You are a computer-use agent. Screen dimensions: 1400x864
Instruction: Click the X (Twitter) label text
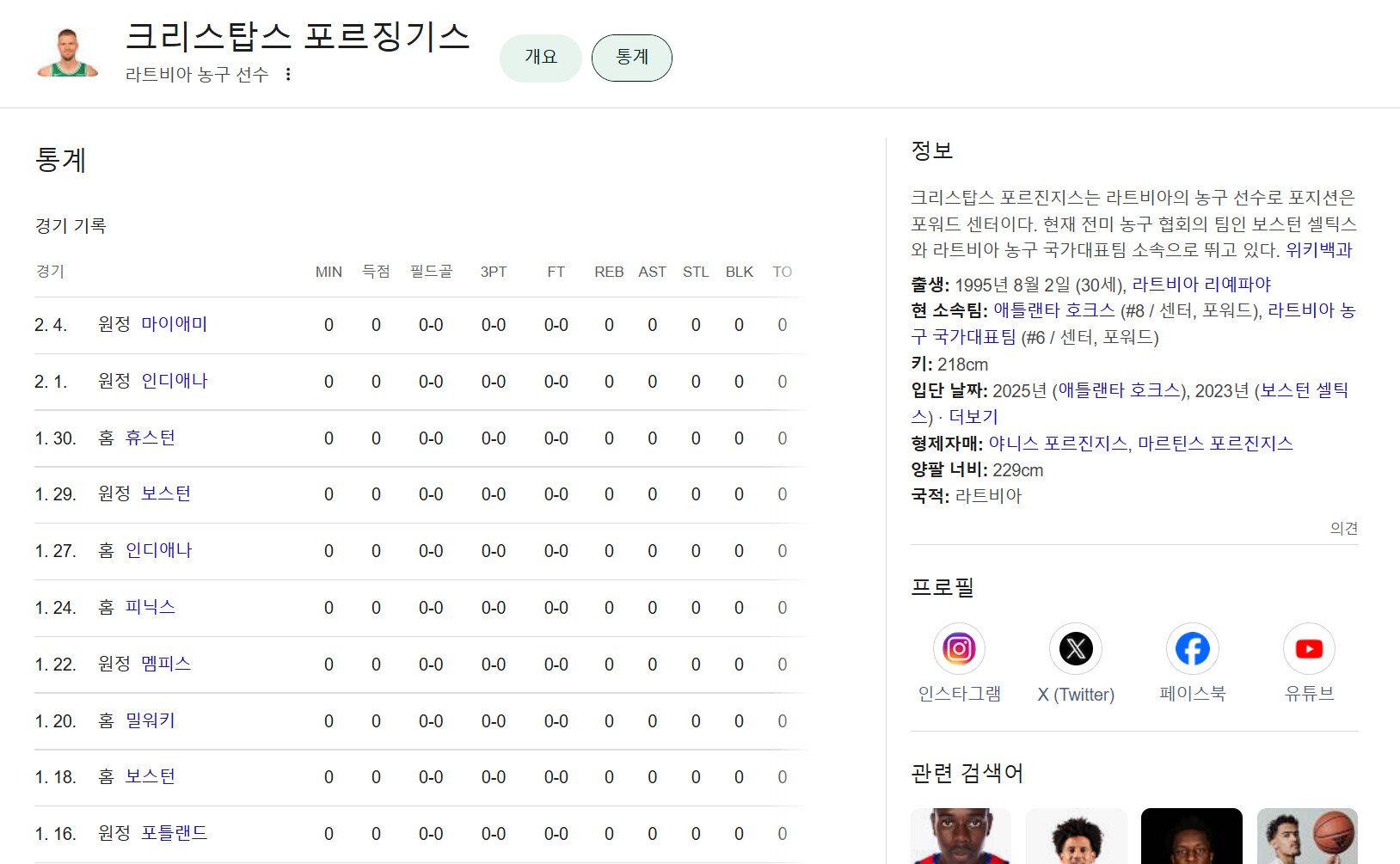(1076, 695)
